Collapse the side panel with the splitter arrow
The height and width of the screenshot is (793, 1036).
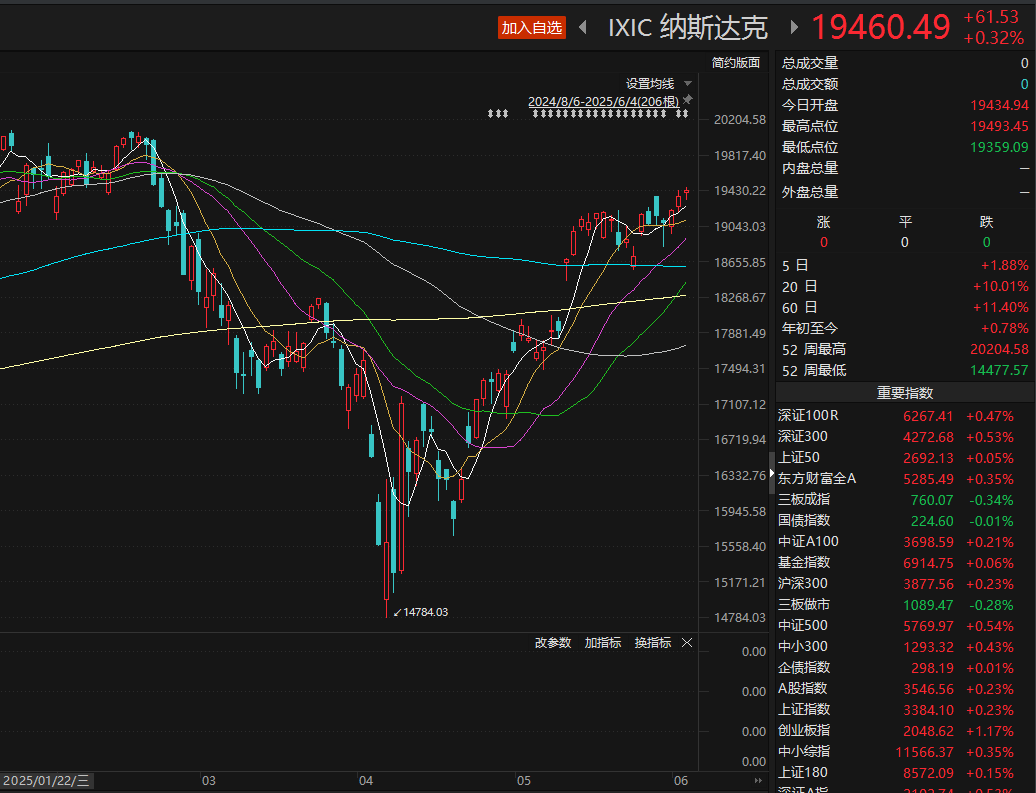point(771,473)
